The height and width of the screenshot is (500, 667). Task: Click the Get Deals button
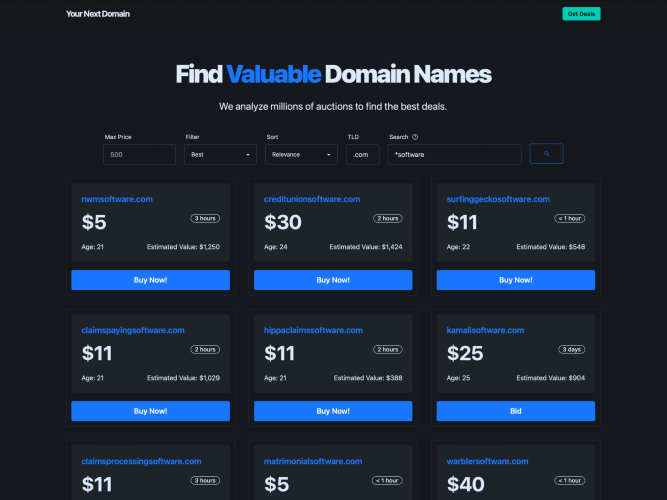click(x=581, y=14)
